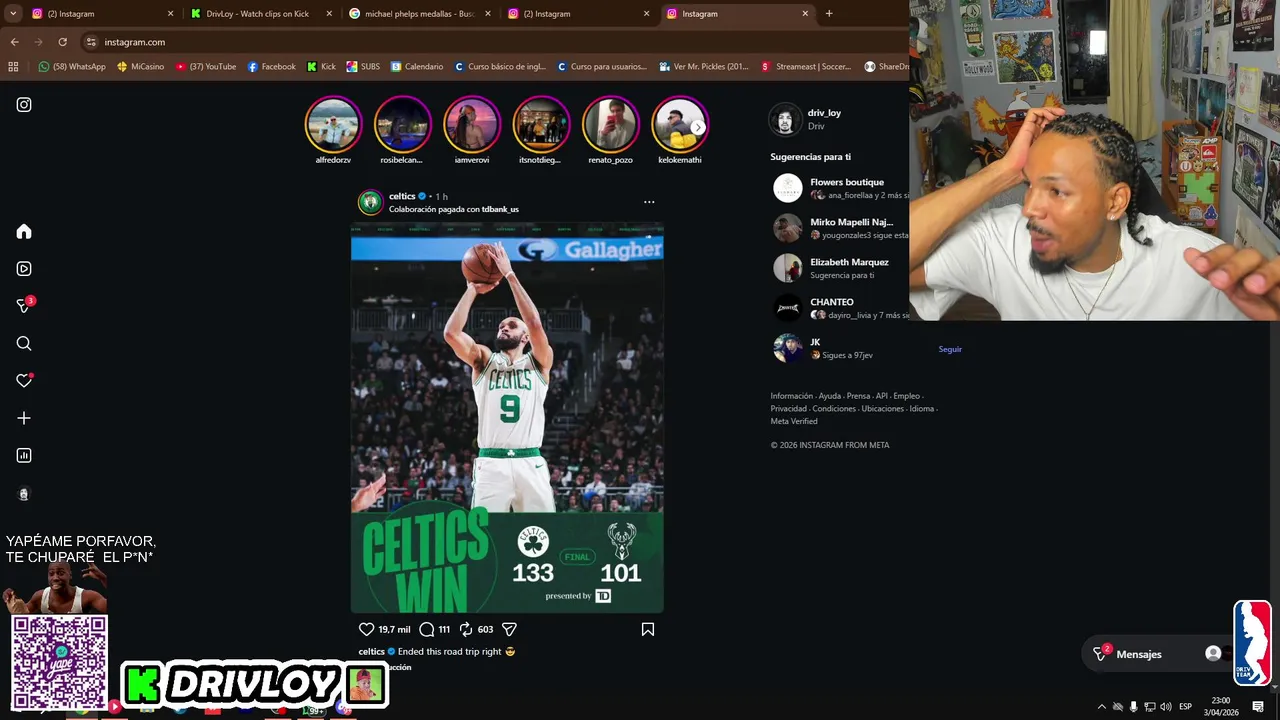Go back in browser history
This screenshot has width=1280, height=720.
[14, 42]
